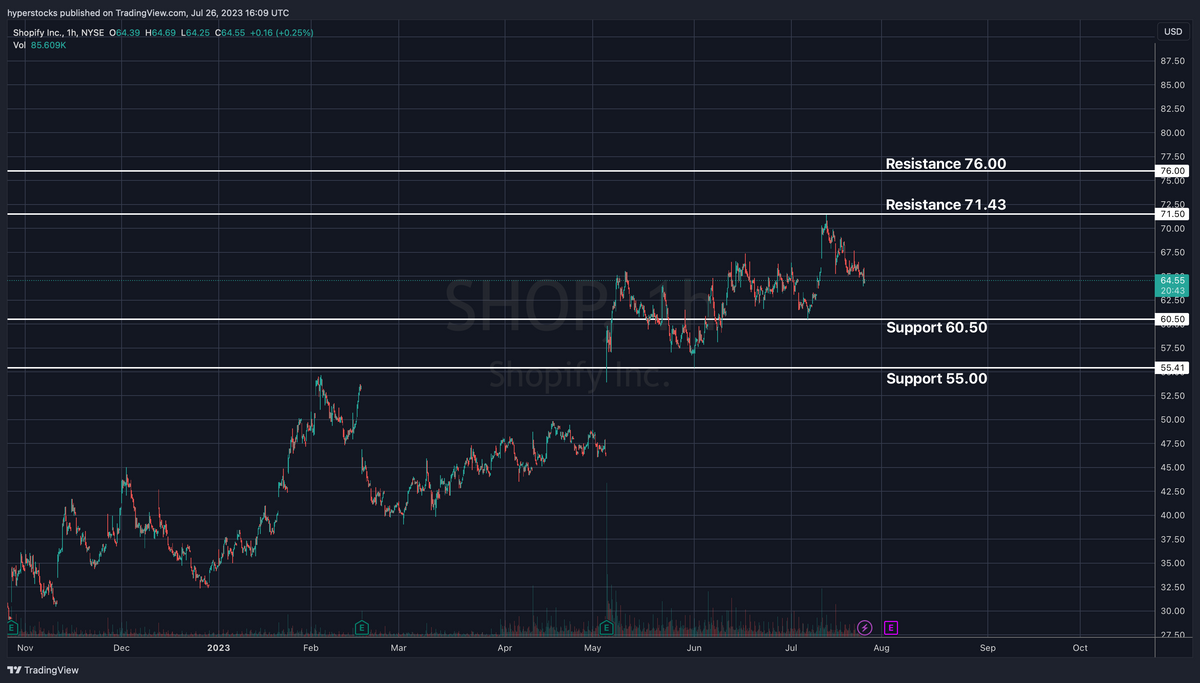Select the green earnings marker below February

361,627
